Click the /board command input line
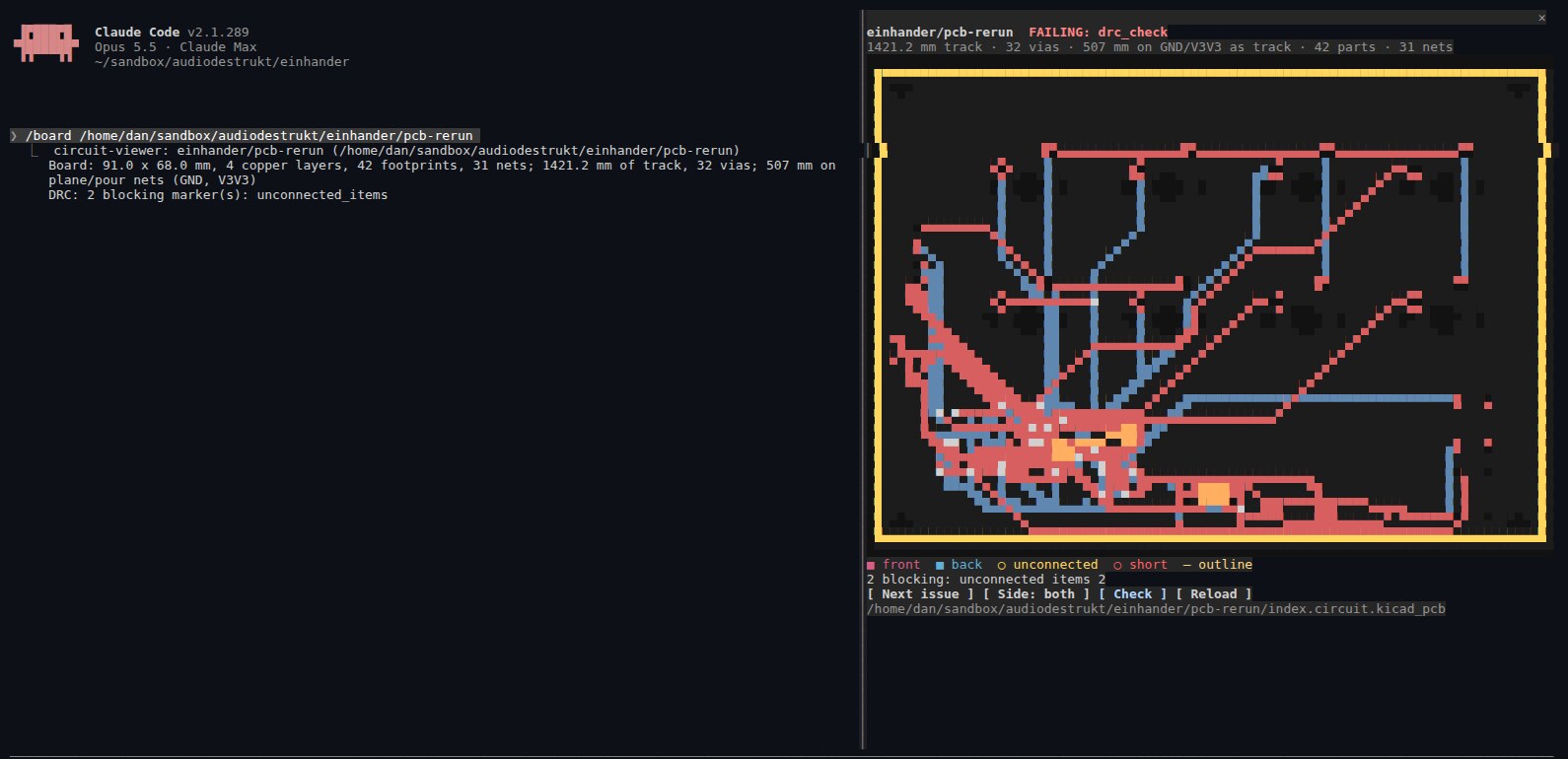Screen dimensions: 1568x759 click(245, 136)
